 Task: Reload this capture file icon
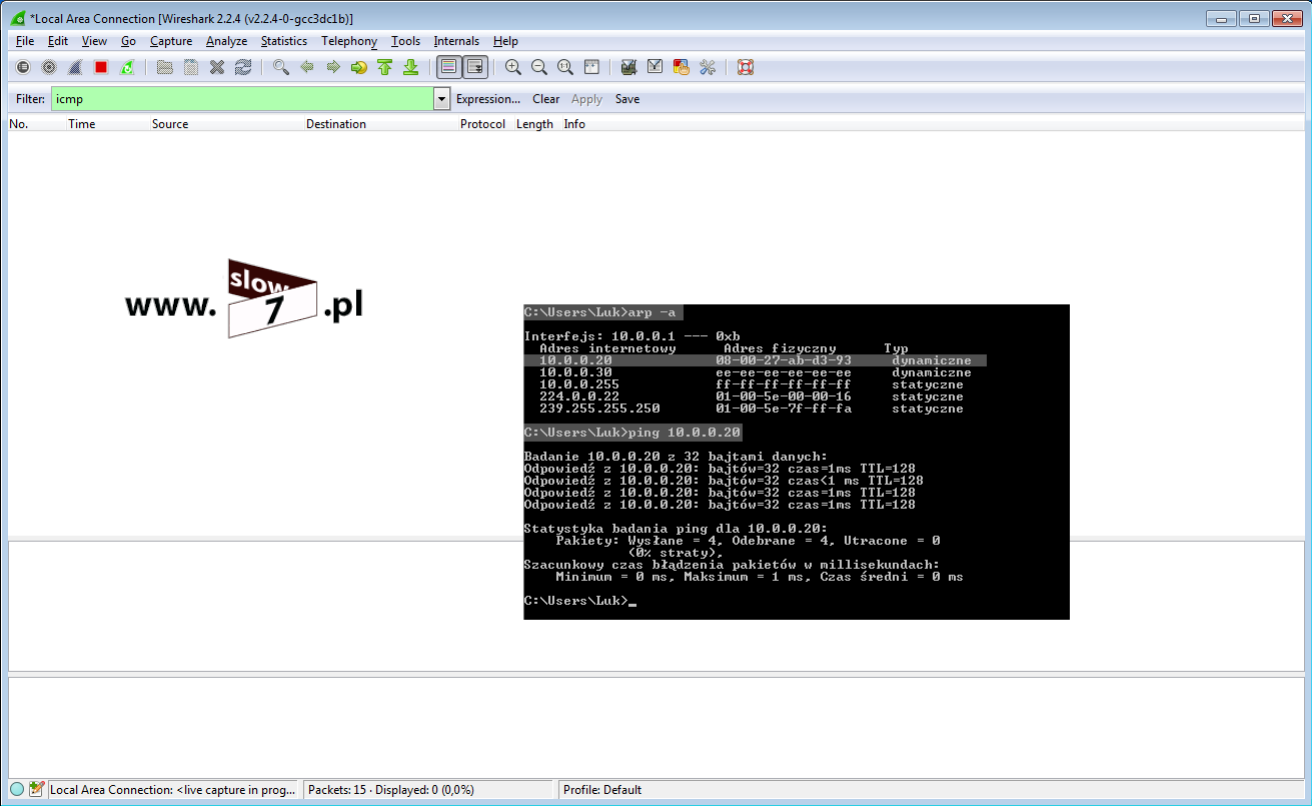pos(243,67)
